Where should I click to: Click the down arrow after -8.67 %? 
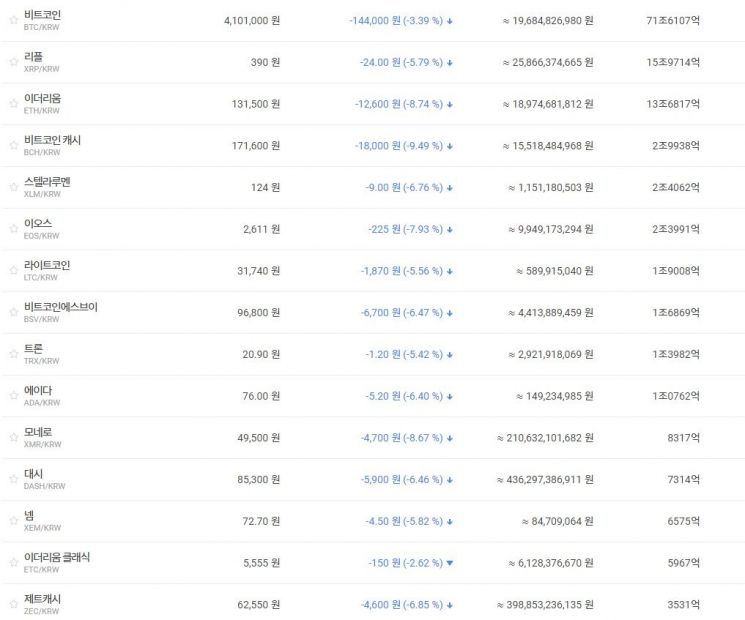(x=449, y=438)
